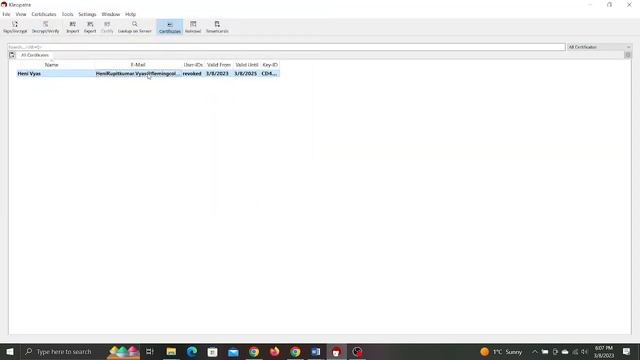Select the All Certificates tab
The height and width of the screenshot is (360, 640).
(35, 55)
